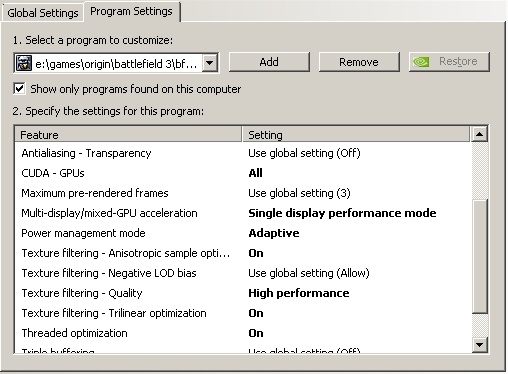Image resolution: width=508 pixels, height=374 pixels.
Task: Select the CUDA - GPUs feature row
Action: click(x=243, y=173)
